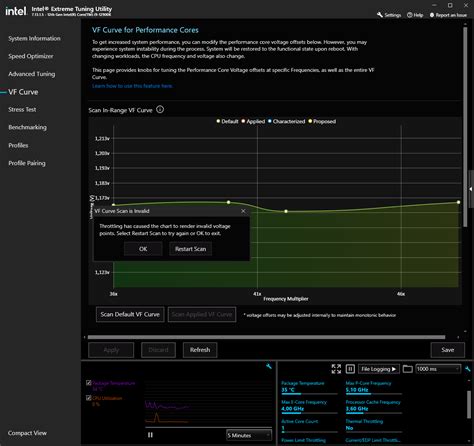Click the Discard button

158,350
